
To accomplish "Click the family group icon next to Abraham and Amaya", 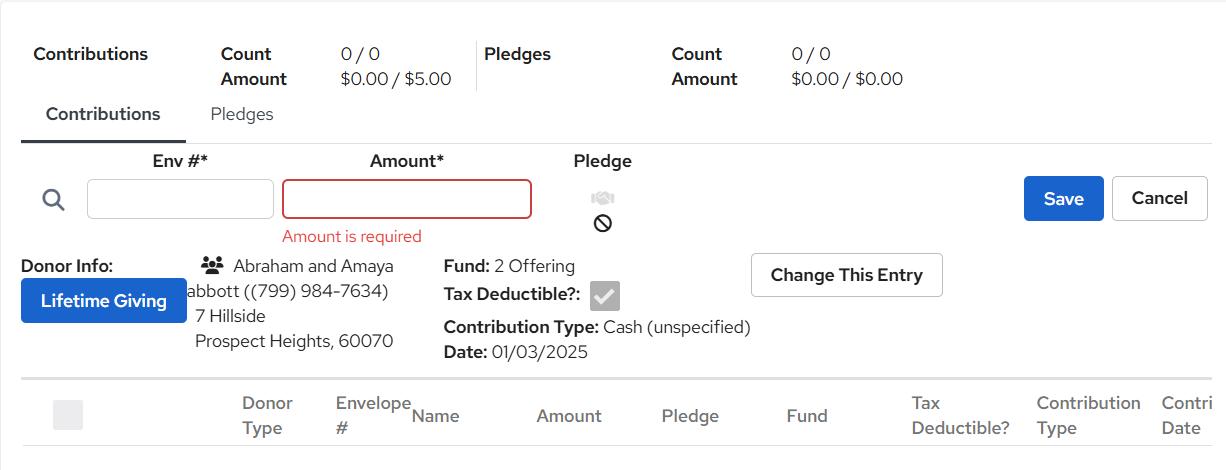I will pyautogui.click(x=212, y=266).
